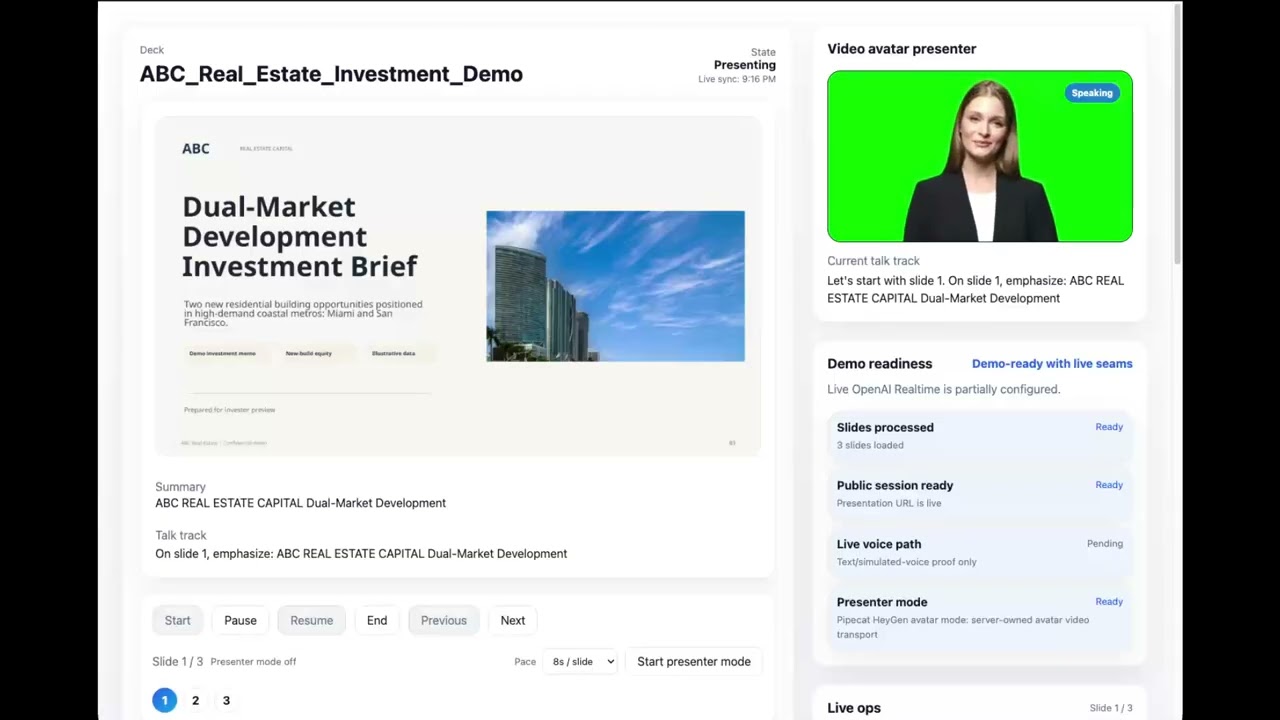This screenshot has width=1280, height=720.
Task: Select the Public session ready row
Action: 980,493
